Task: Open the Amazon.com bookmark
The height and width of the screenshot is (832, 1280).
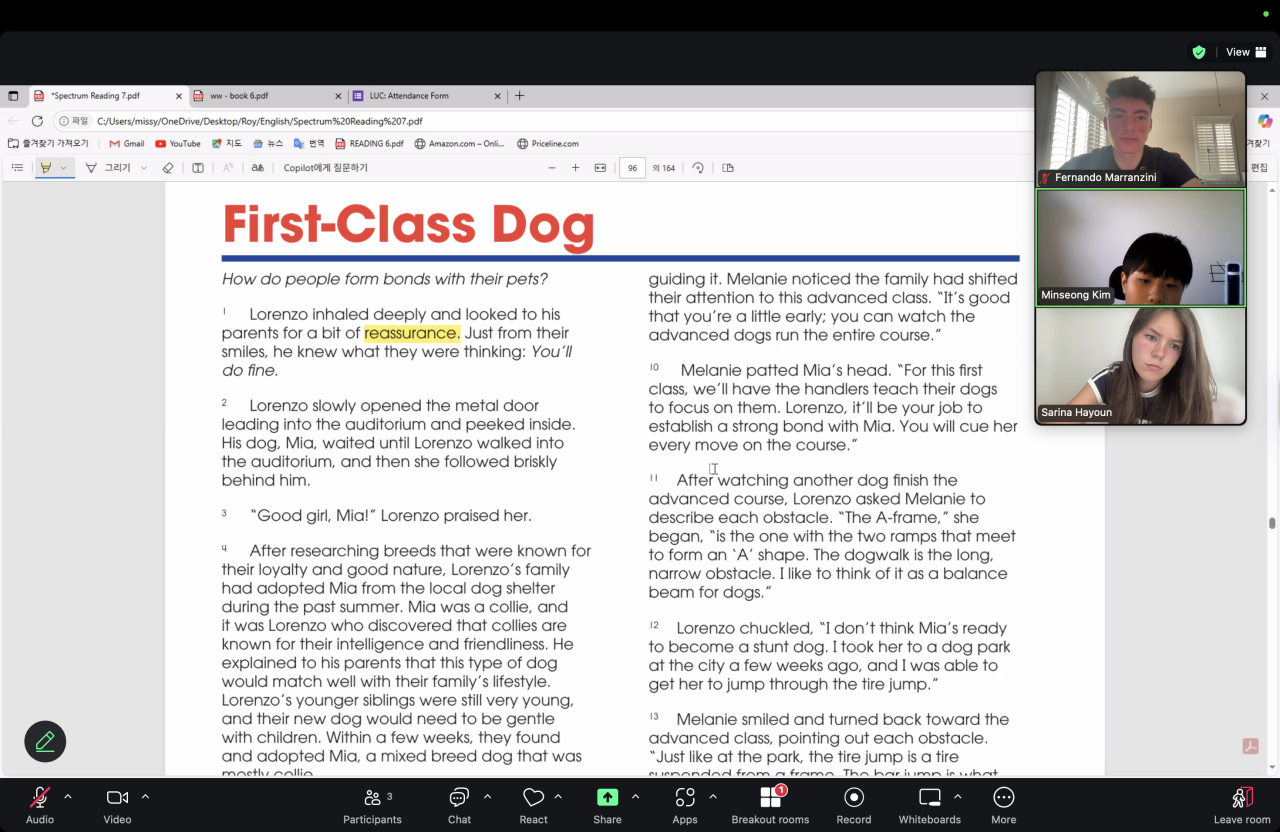Action: click(460, 144)
